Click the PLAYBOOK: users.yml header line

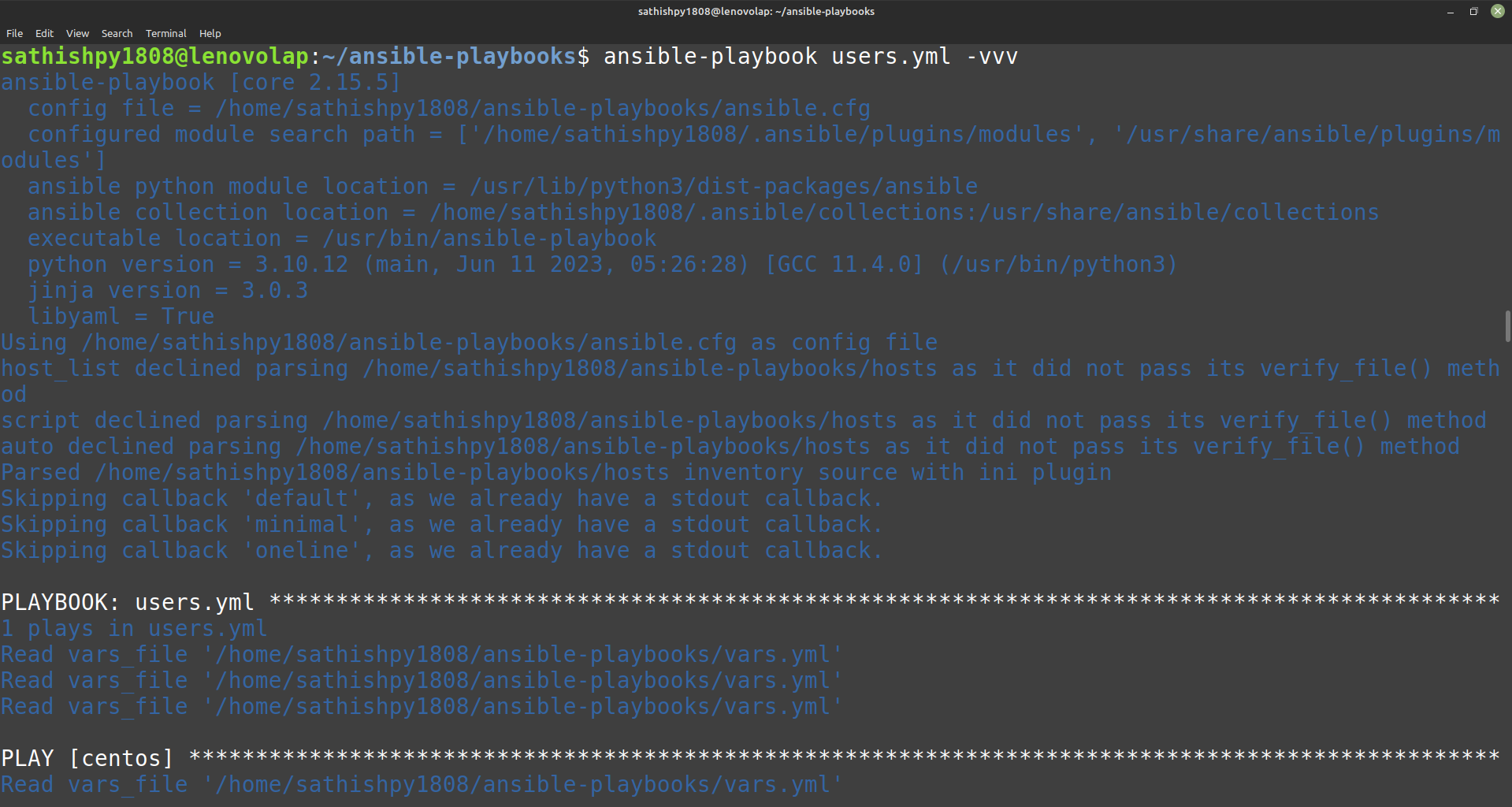tap(128, 603)
